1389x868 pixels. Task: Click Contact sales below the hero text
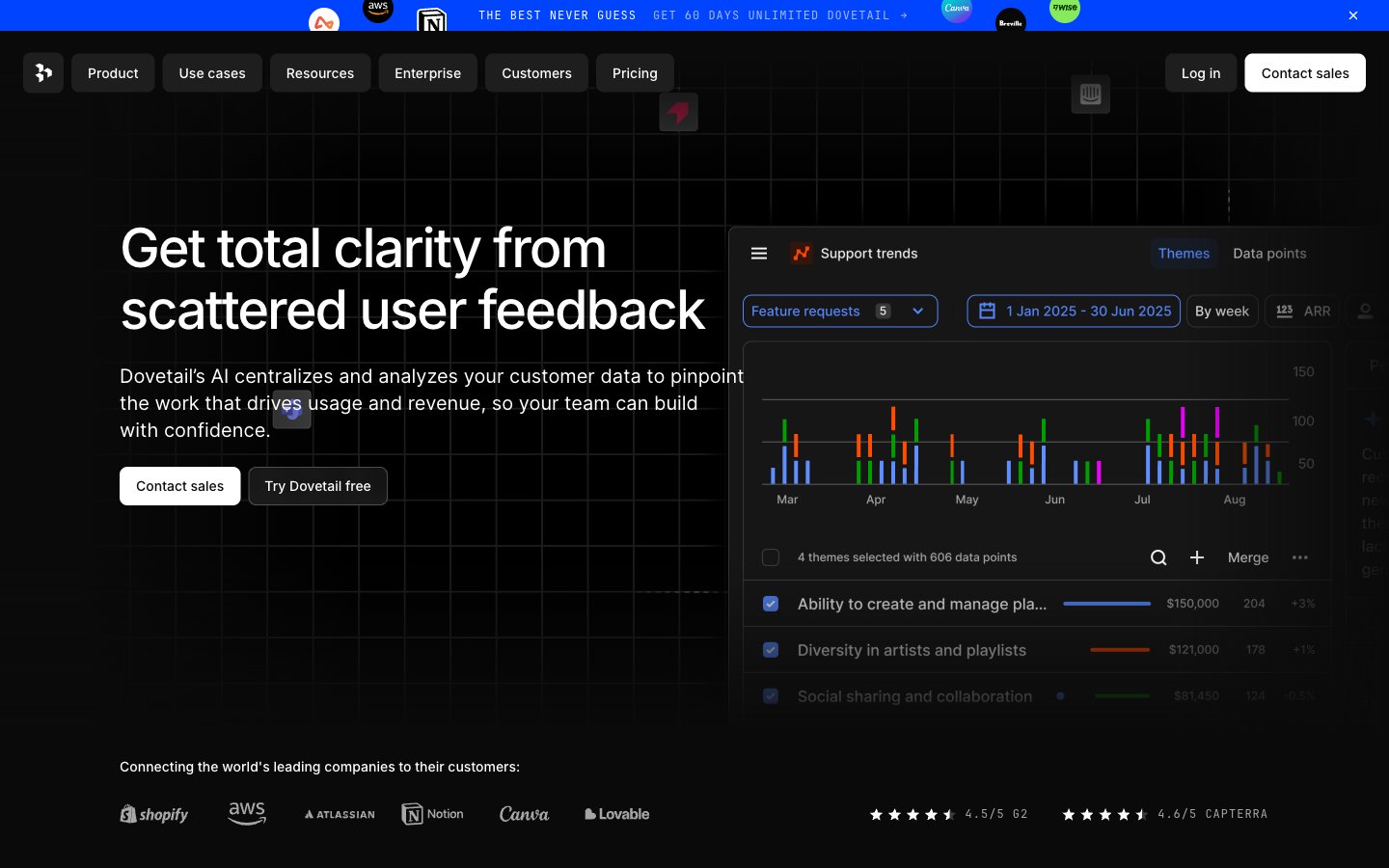tap(179, 486)
